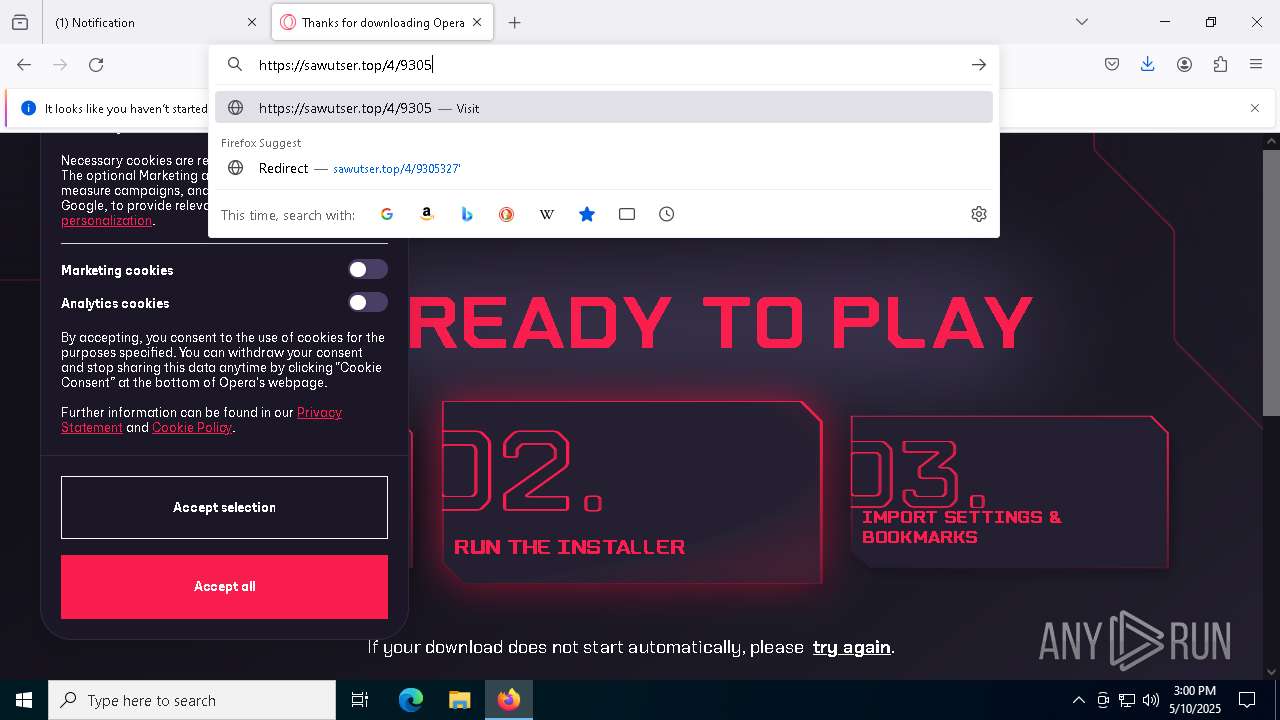Dismiss the notification bar
This screenshot has height=720, width=1280.
(1255, 108)
